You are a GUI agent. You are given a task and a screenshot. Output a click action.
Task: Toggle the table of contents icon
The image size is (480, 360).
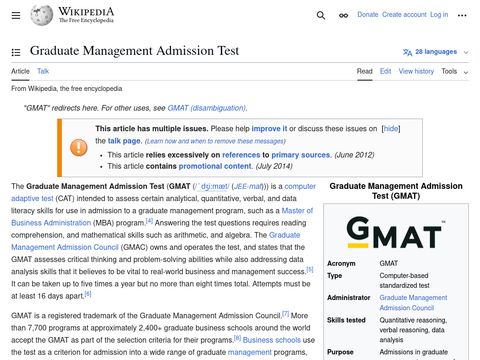click(16, 52)
